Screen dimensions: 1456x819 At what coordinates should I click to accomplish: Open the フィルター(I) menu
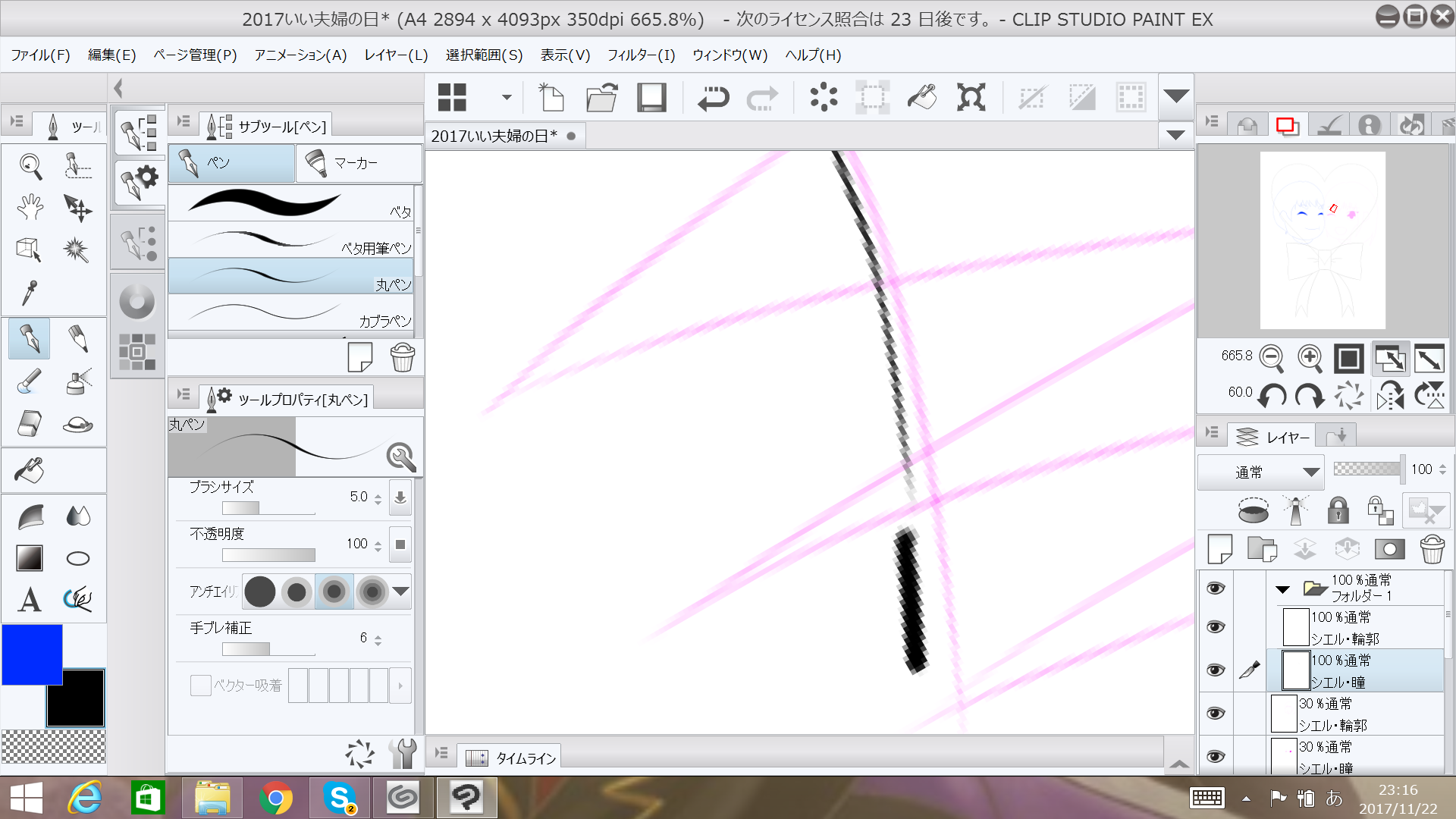tap(641, 55)
